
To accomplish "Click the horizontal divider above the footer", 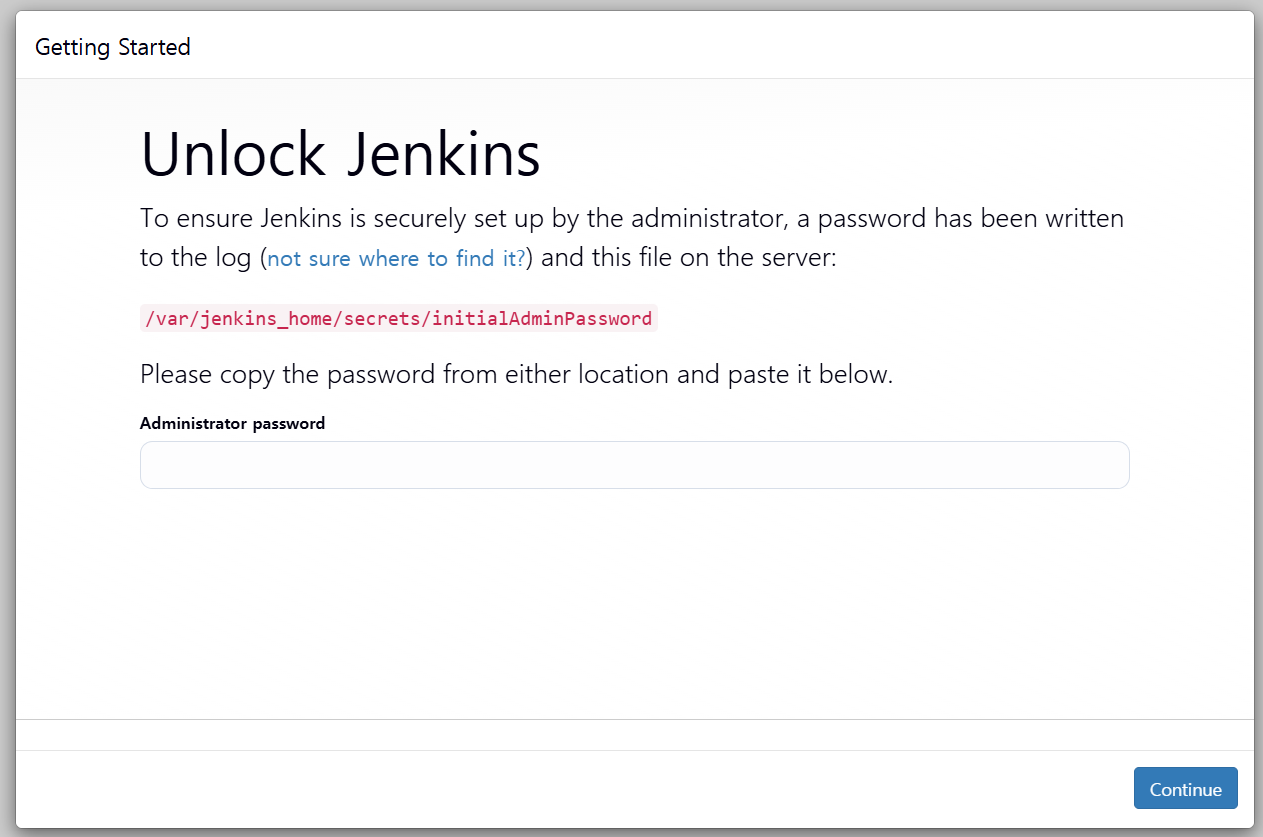I will (634, 719).
